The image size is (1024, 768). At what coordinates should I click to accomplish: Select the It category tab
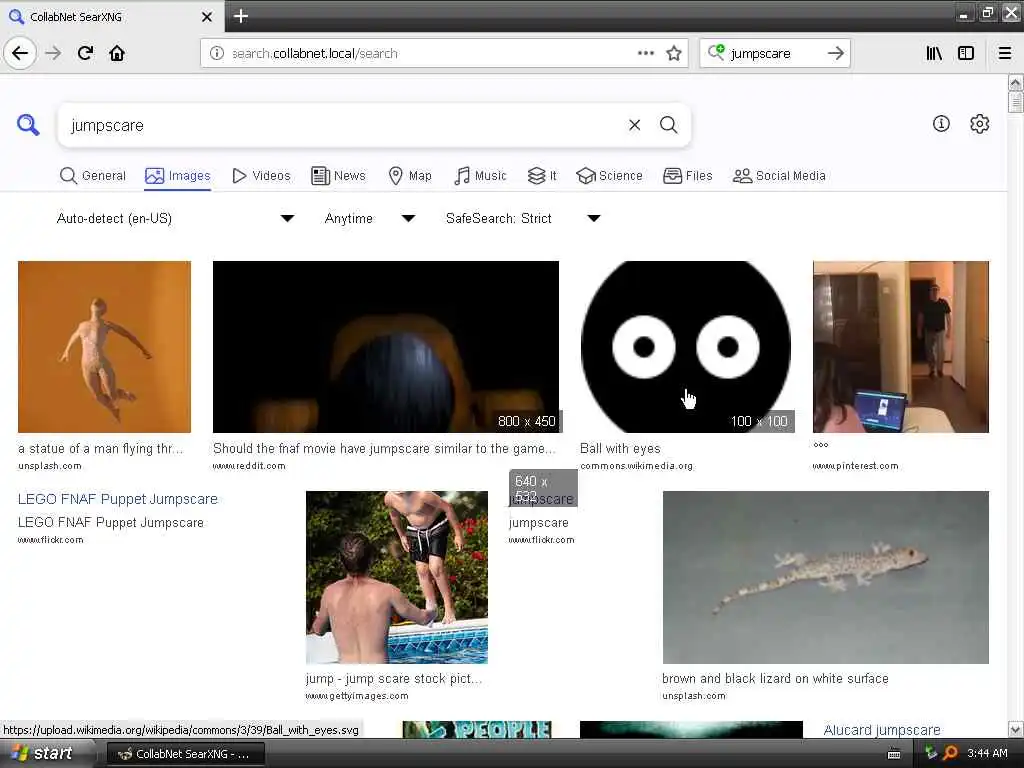click(542, 176)
